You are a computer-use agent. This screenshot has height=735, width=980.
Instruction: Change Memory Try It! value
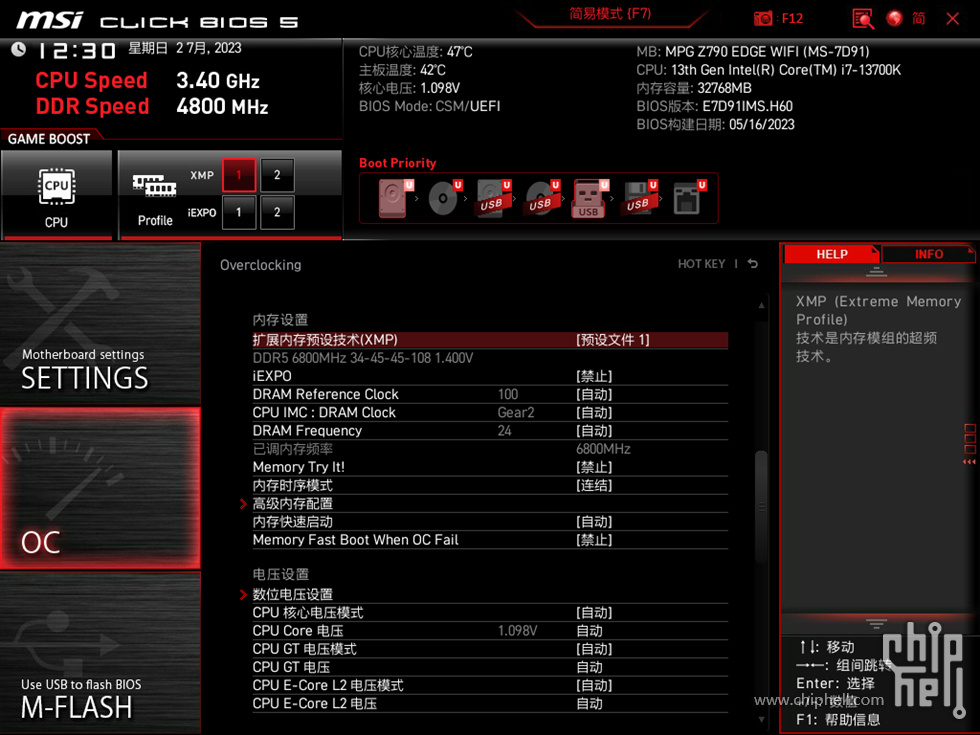tap(594, 467)
